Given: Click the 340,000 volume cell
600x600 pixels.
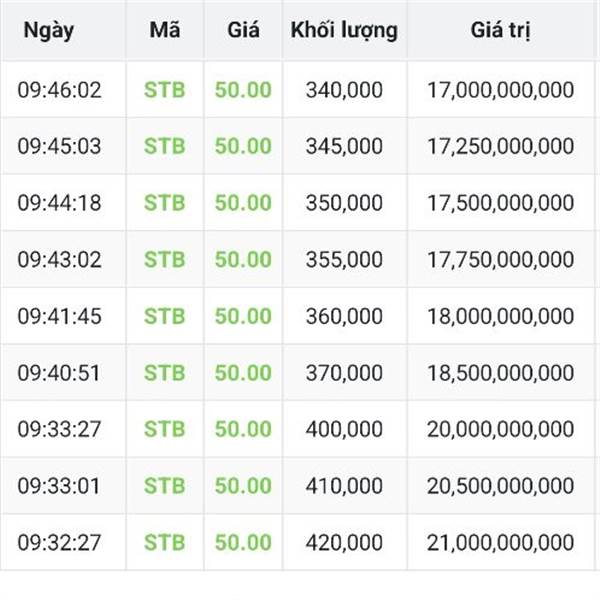Looking at the screenshot, I should (344, 90).
